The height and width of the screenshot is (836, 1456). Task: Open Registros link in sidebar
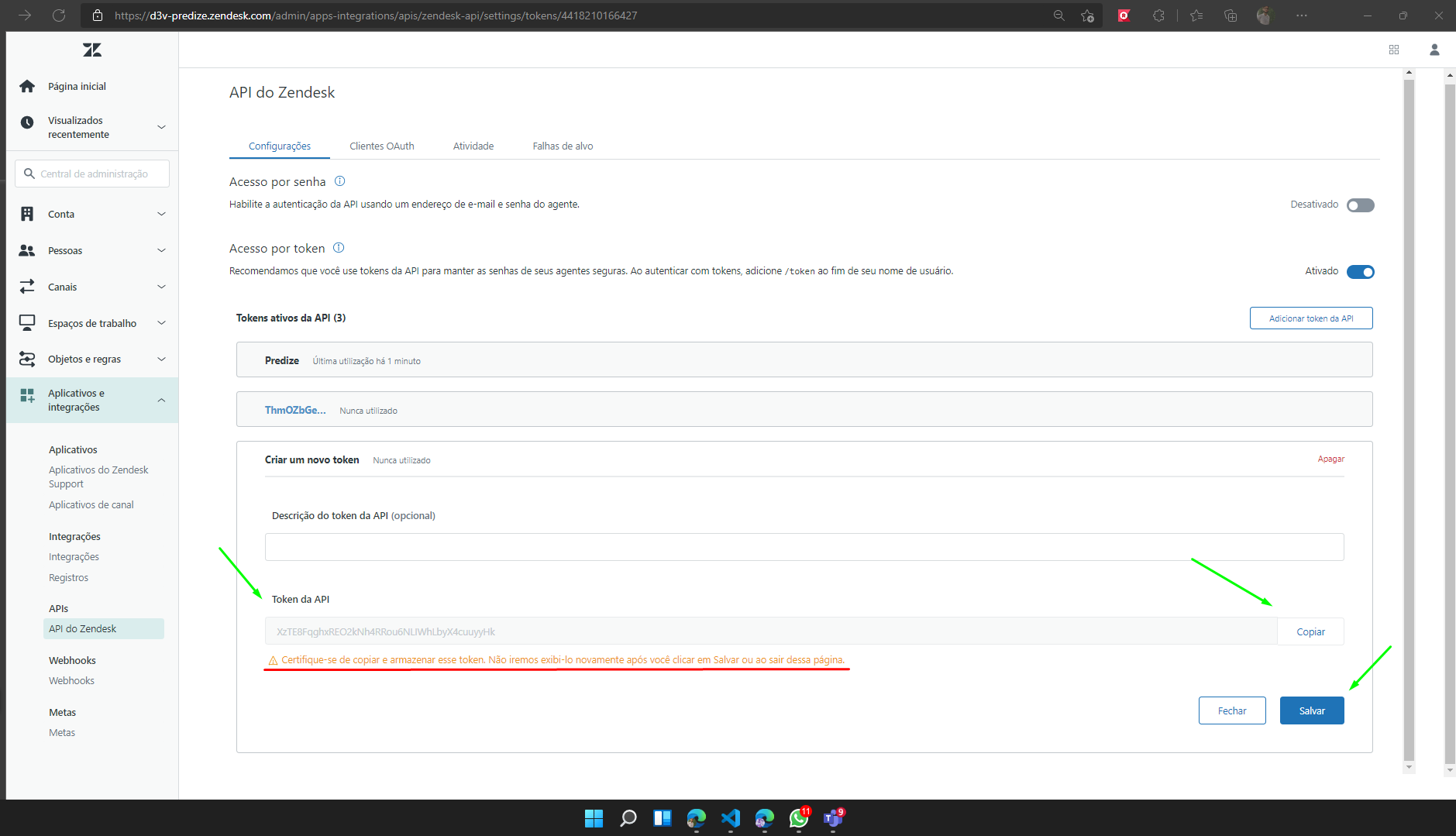tap(68, 577)
